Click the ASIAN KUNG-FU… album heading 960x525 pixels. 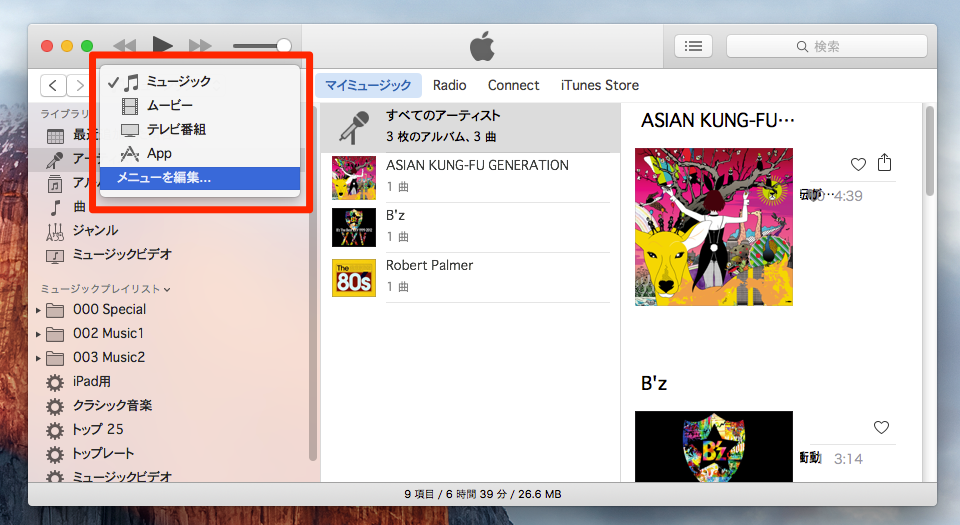(x=718, y=121)
